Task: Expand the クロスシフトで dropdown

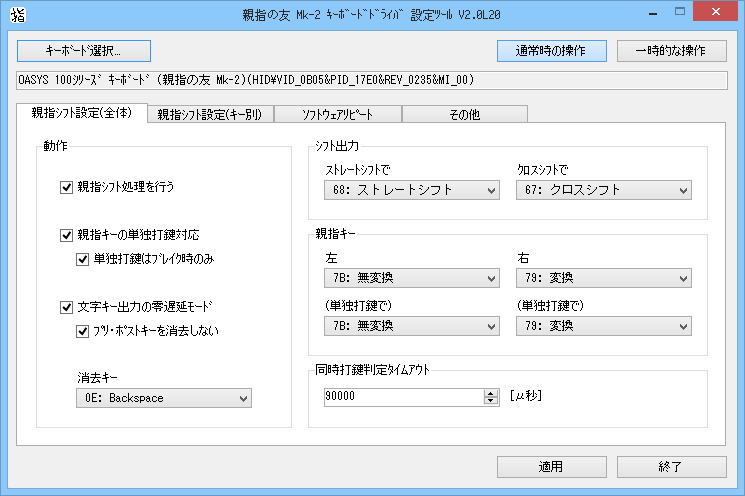Action: 603,190
